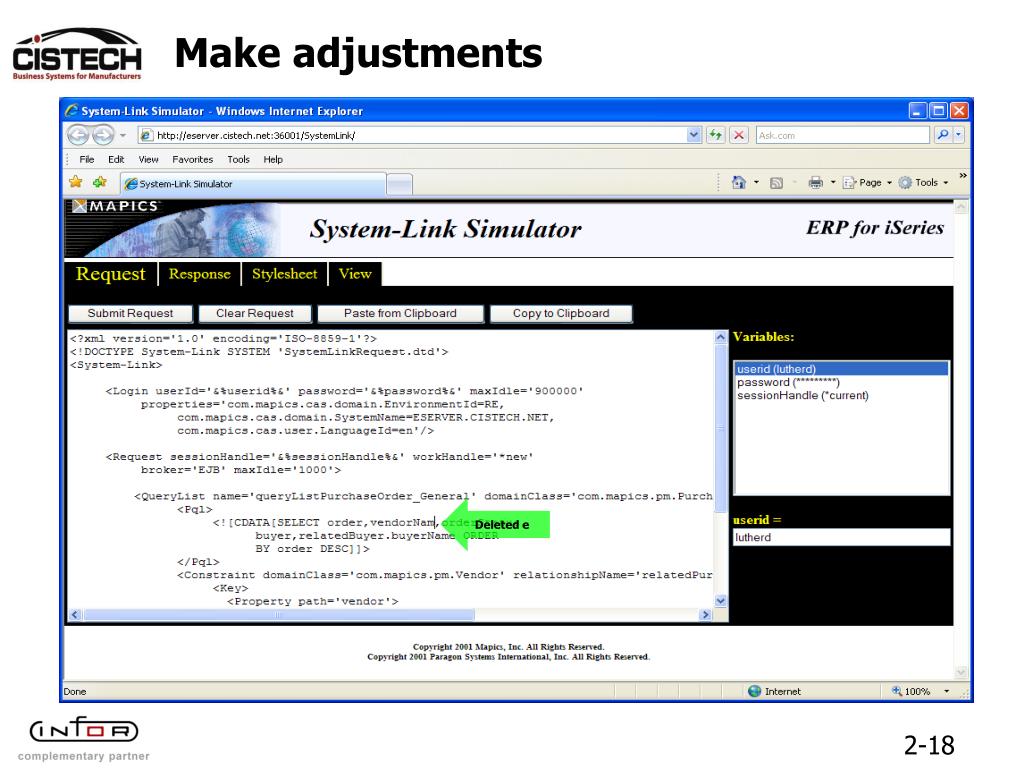This screenshot has width=1024, height=768.
Task: Open the View menu in the menu bar
Action: [x=148, y=159]
